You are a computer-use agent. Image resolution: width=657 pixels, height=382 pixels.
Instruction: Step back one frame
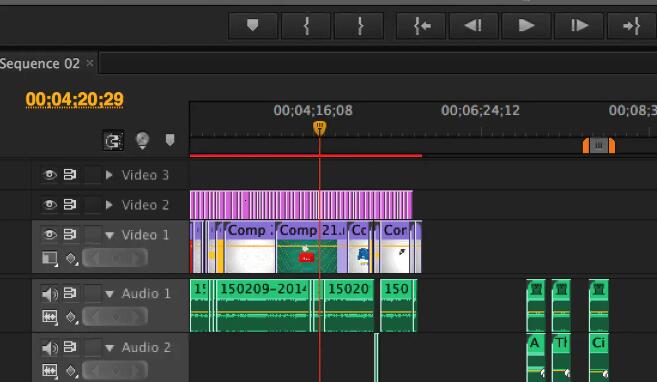(x=473, y=26)
